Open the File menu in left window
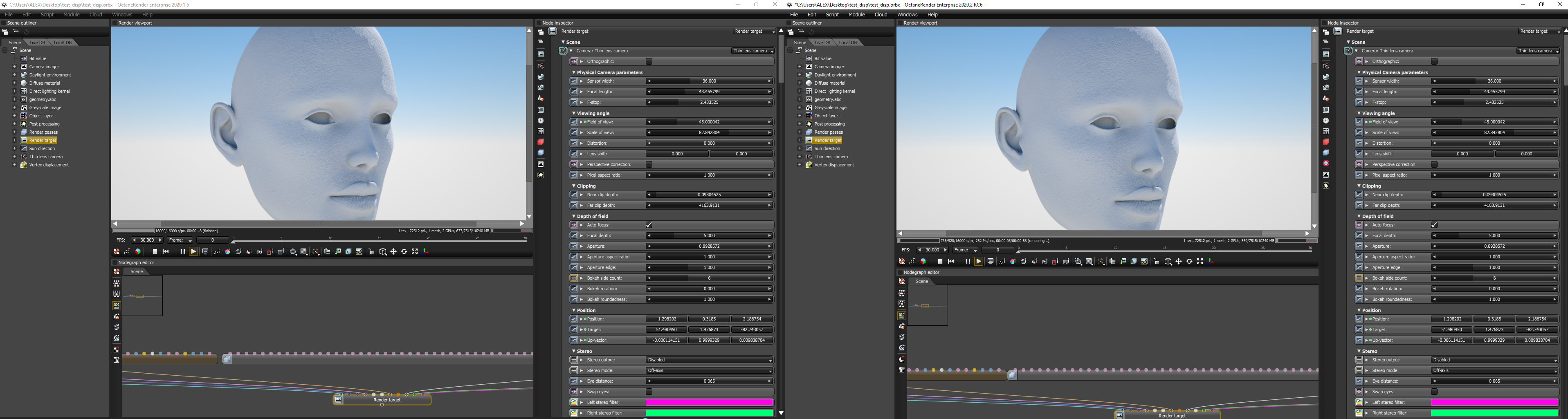Image resolution: width=1568 pixels, height=419 pixels. [9, 15]
